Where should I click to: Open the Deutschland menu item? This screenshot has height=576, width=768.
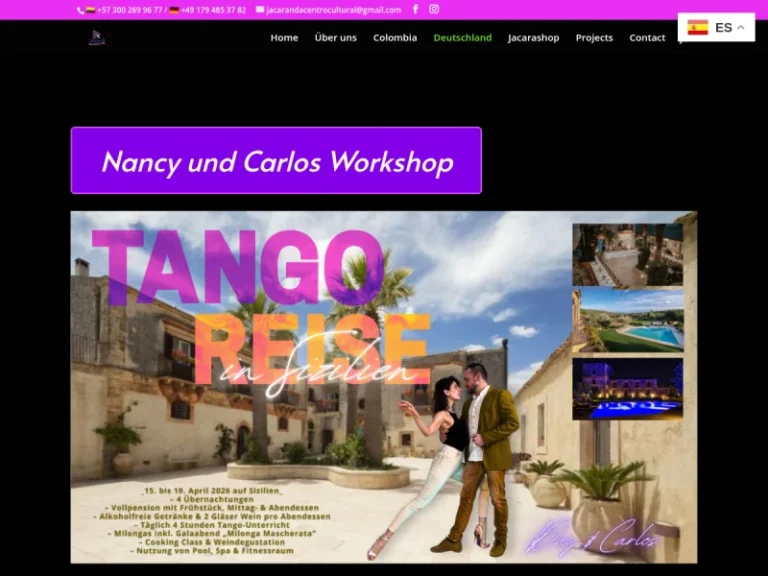(462, 38)
